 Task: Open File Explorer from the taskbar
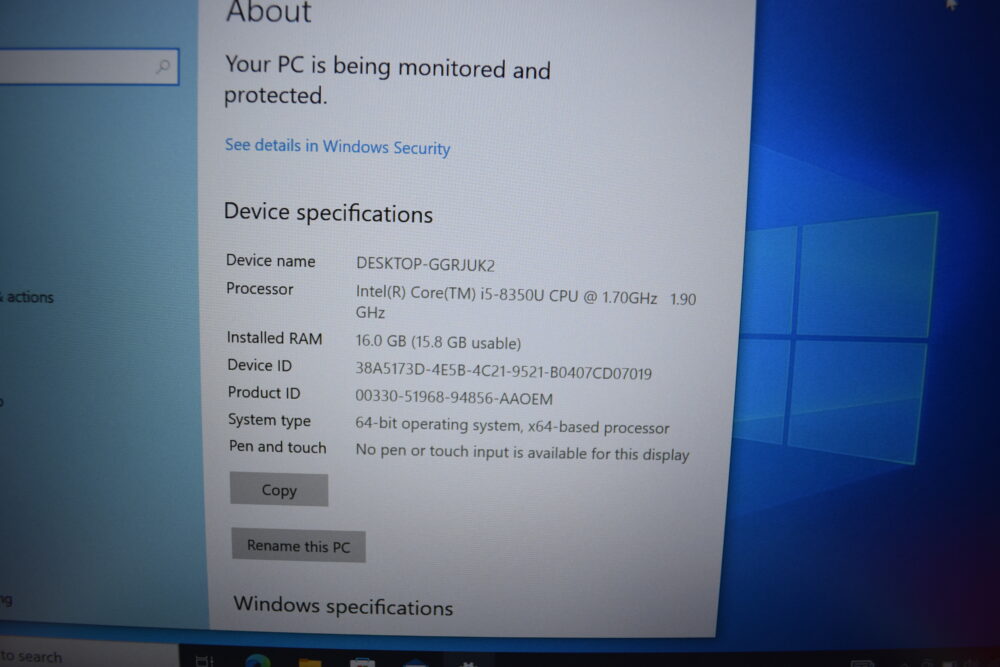[x=311, y=662]
